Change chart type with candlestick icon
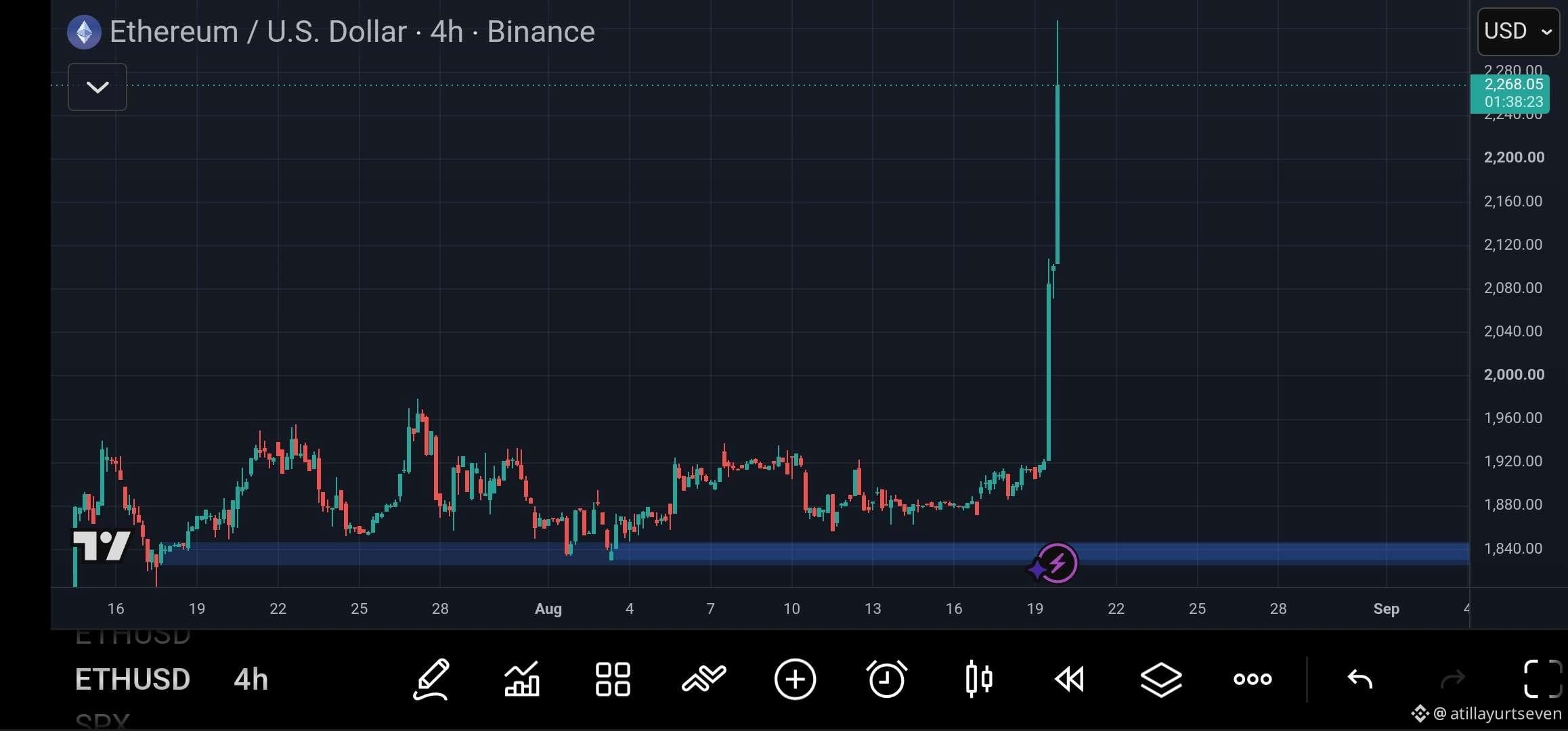 point(978,679)
